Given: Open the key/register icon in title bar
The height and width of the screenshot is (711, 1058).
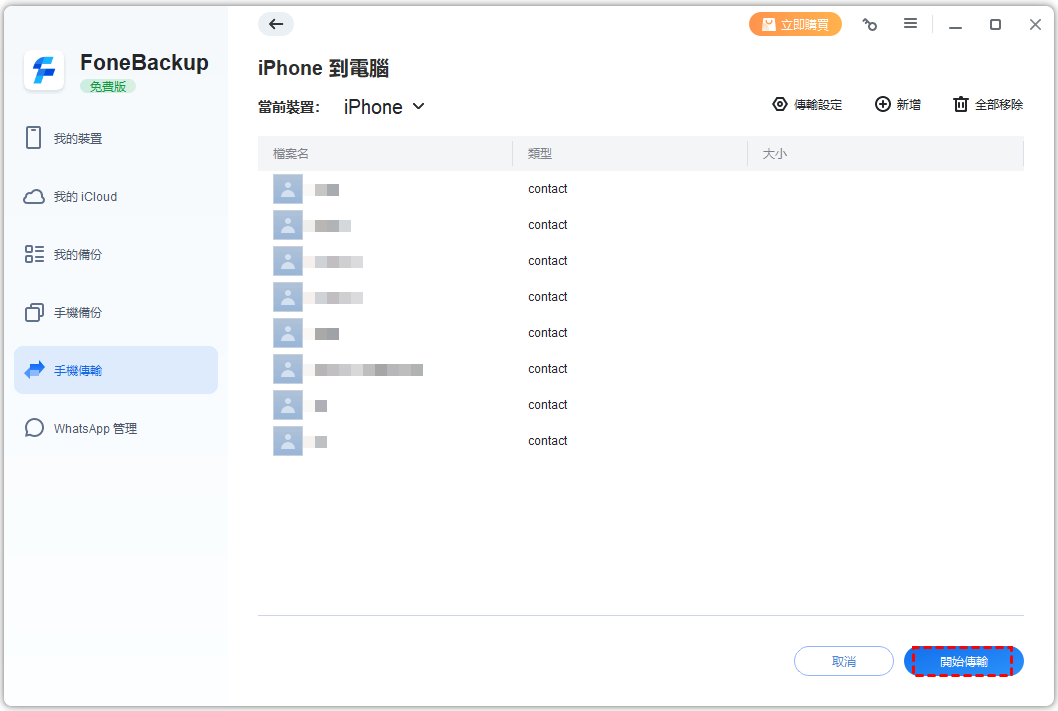Looking at the screenshot, I should pos(870,25).
